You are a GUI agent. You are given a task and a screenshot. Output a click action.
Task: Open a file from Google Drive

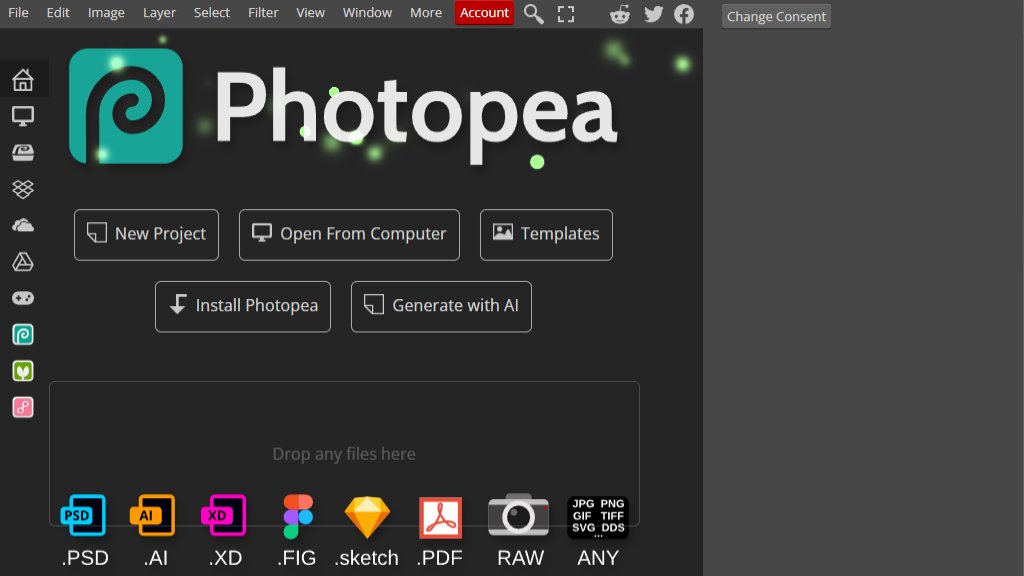pos(22,261)
